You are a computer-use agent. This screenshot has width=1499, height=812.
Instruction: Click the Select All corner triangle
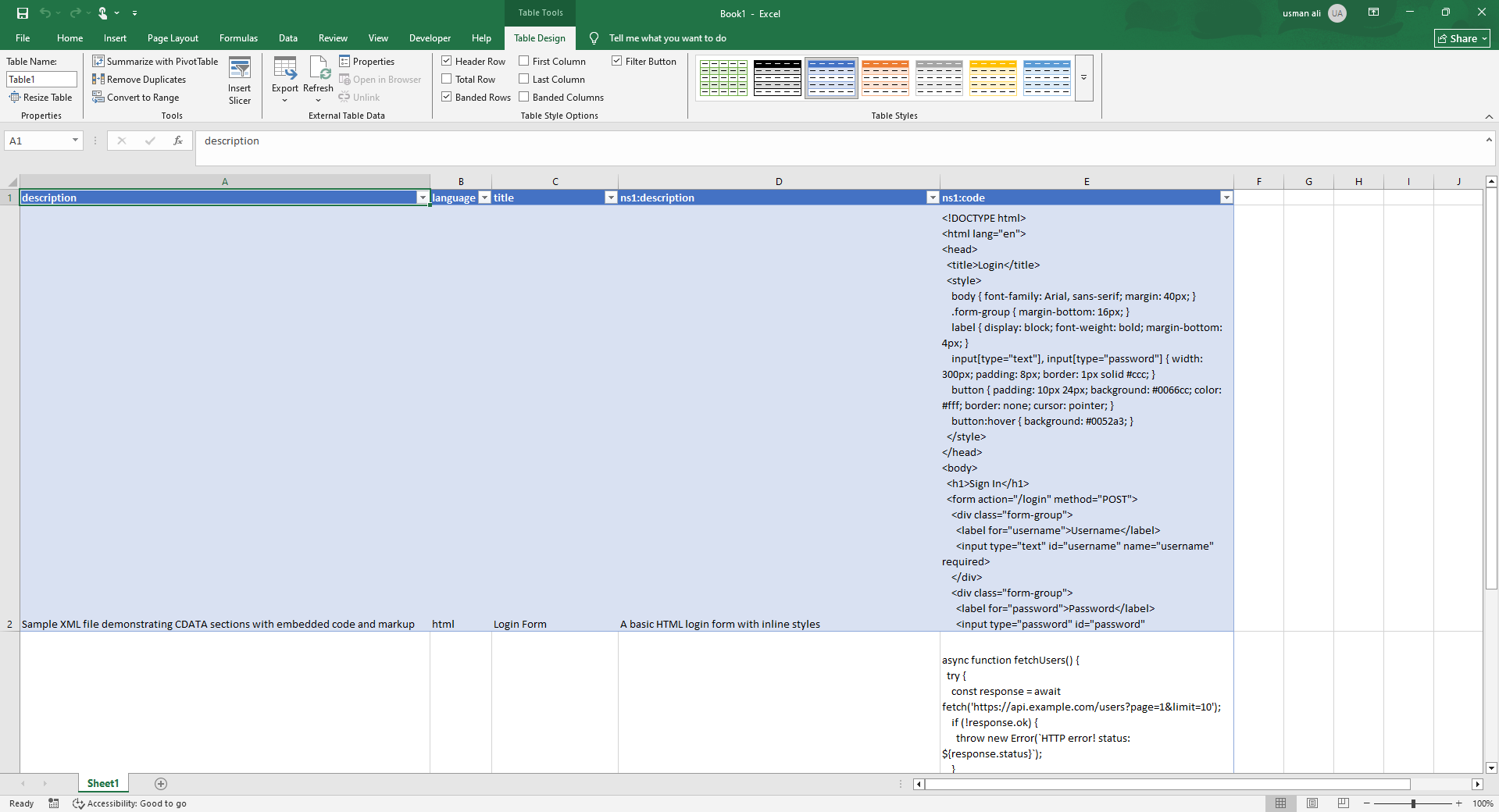pos(12,182)
